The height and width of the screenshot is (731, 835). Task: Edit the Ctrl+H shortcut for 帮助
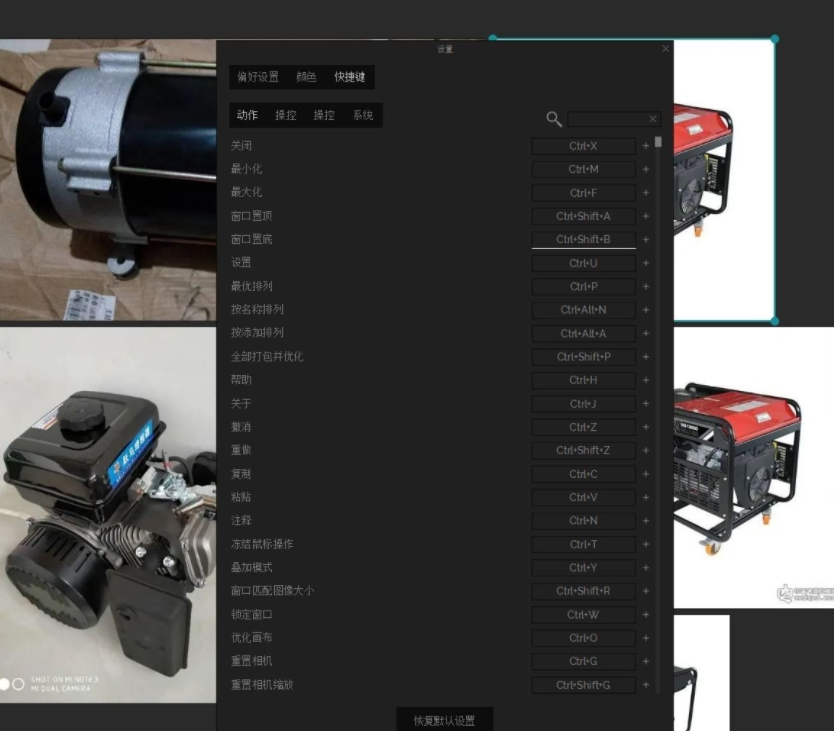click(x=584, y=380)
